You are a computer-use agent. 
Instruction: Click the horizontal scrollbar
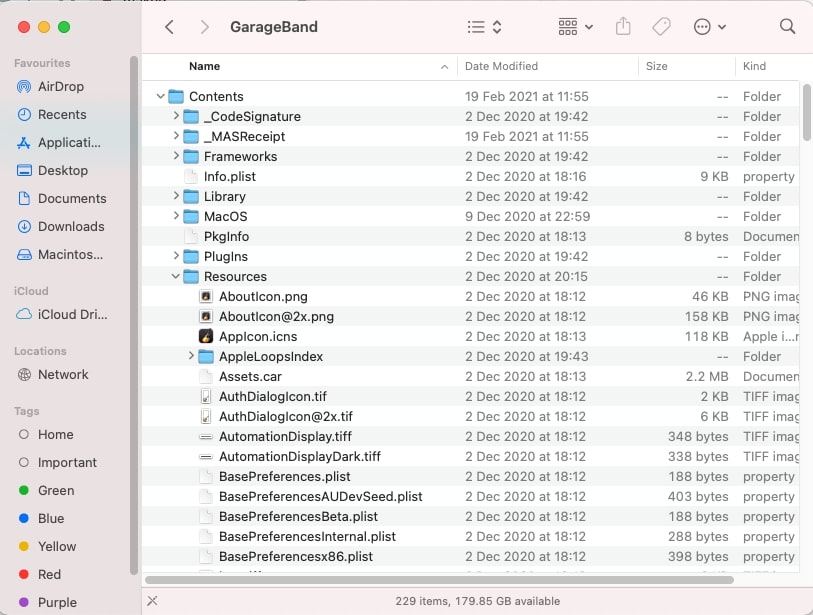tap(439, 580)
